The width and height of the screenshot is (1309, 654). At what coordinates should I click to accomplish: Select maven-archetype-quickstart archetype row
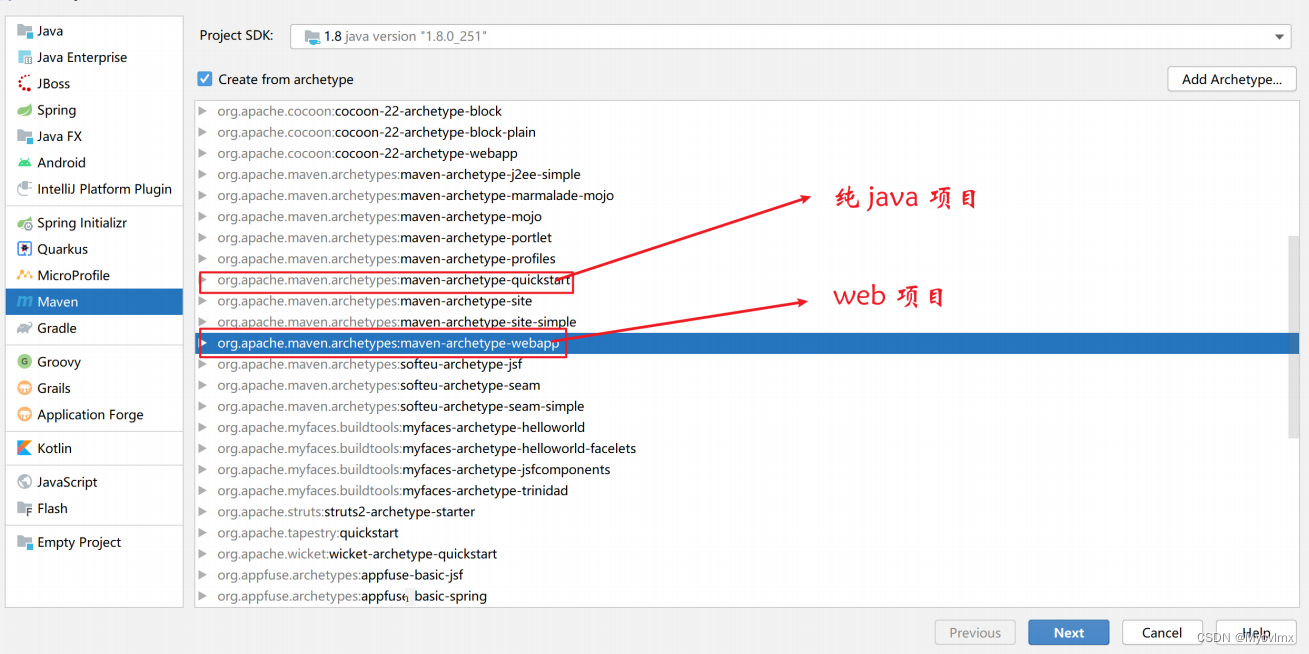pos(746,280)
